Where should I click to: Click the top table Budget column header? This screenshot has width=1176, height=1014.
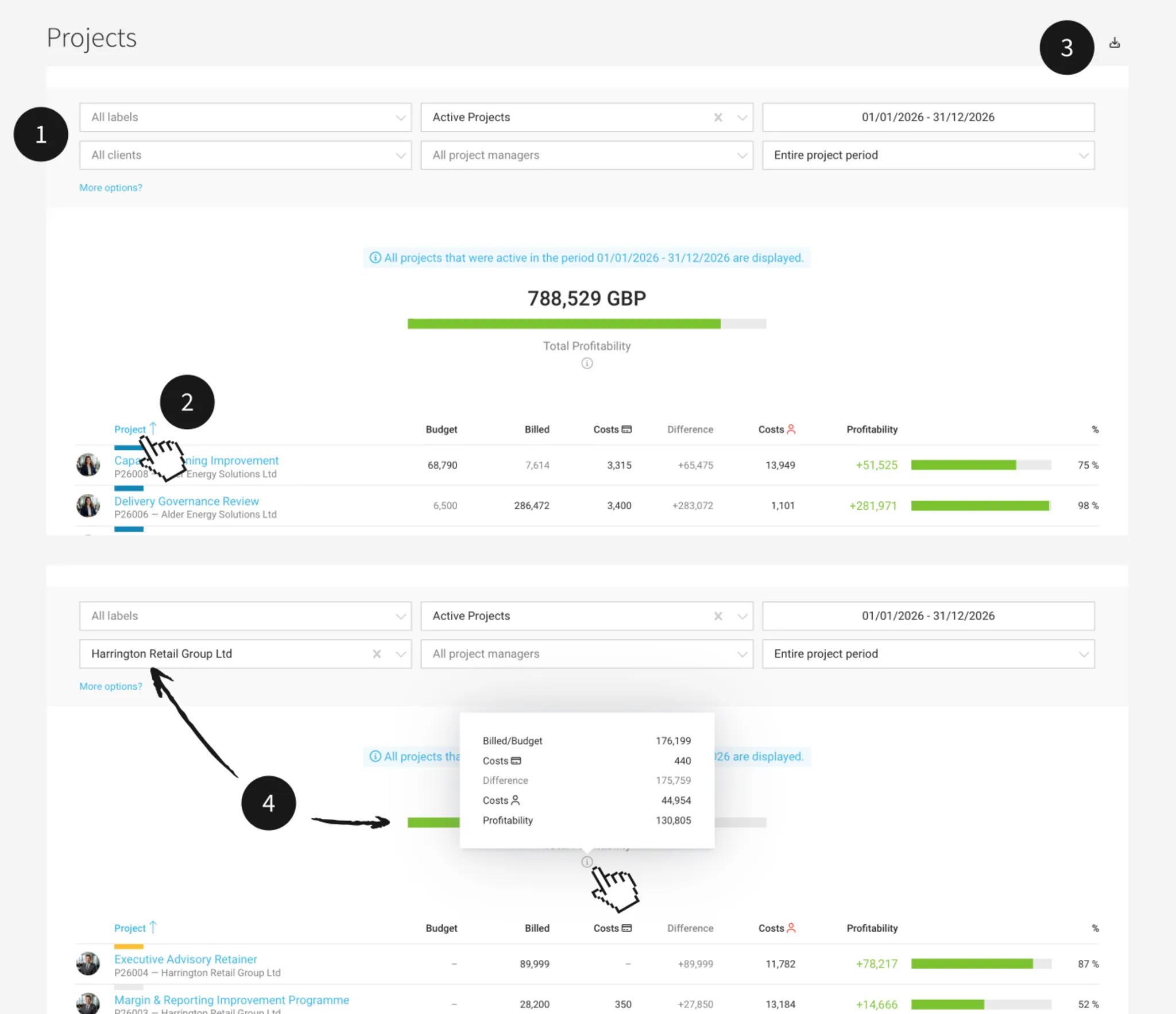coord(441,429)
